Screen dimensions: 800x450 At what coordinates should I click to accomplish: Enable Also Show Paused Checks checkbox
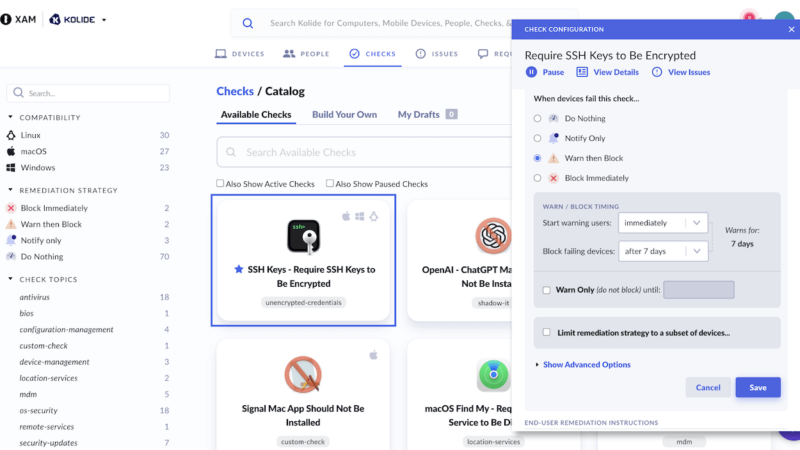330,183
